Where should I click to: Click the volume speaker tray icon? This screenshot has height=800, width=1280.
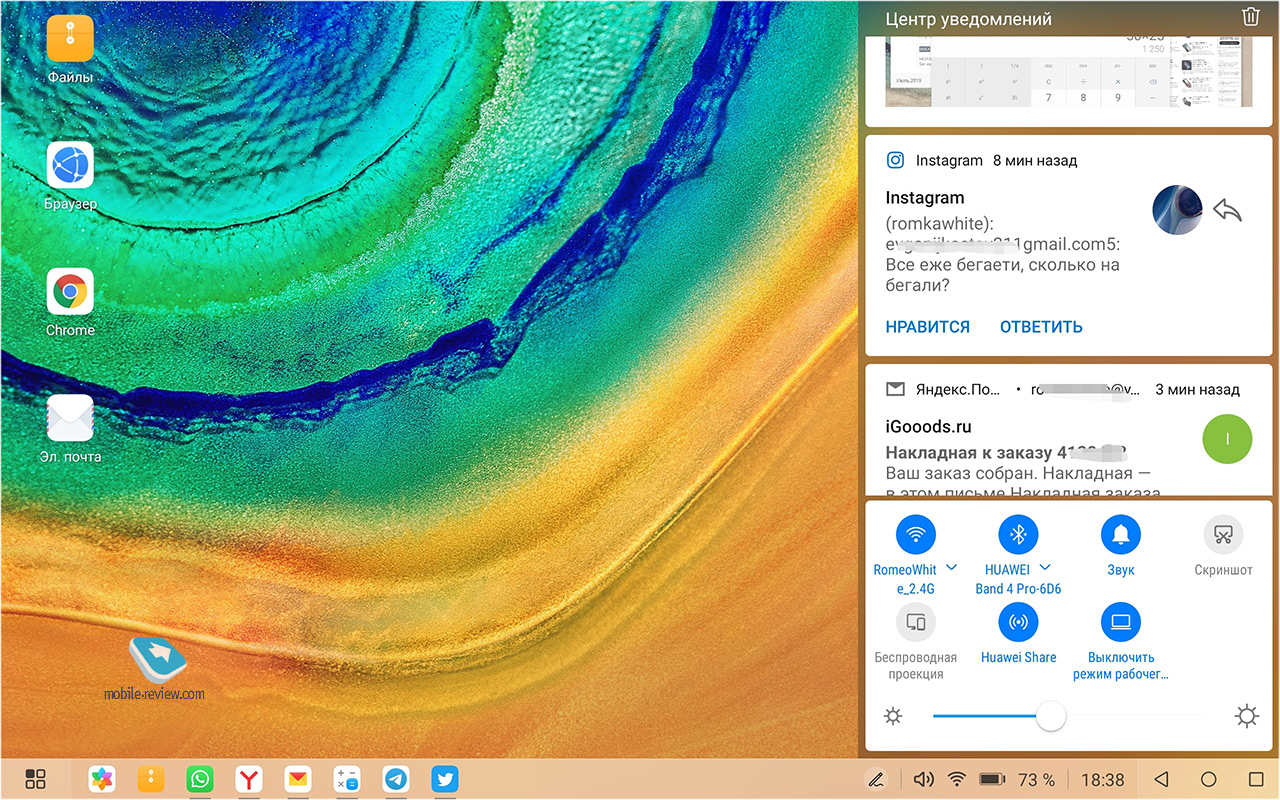tap(923, 779)
